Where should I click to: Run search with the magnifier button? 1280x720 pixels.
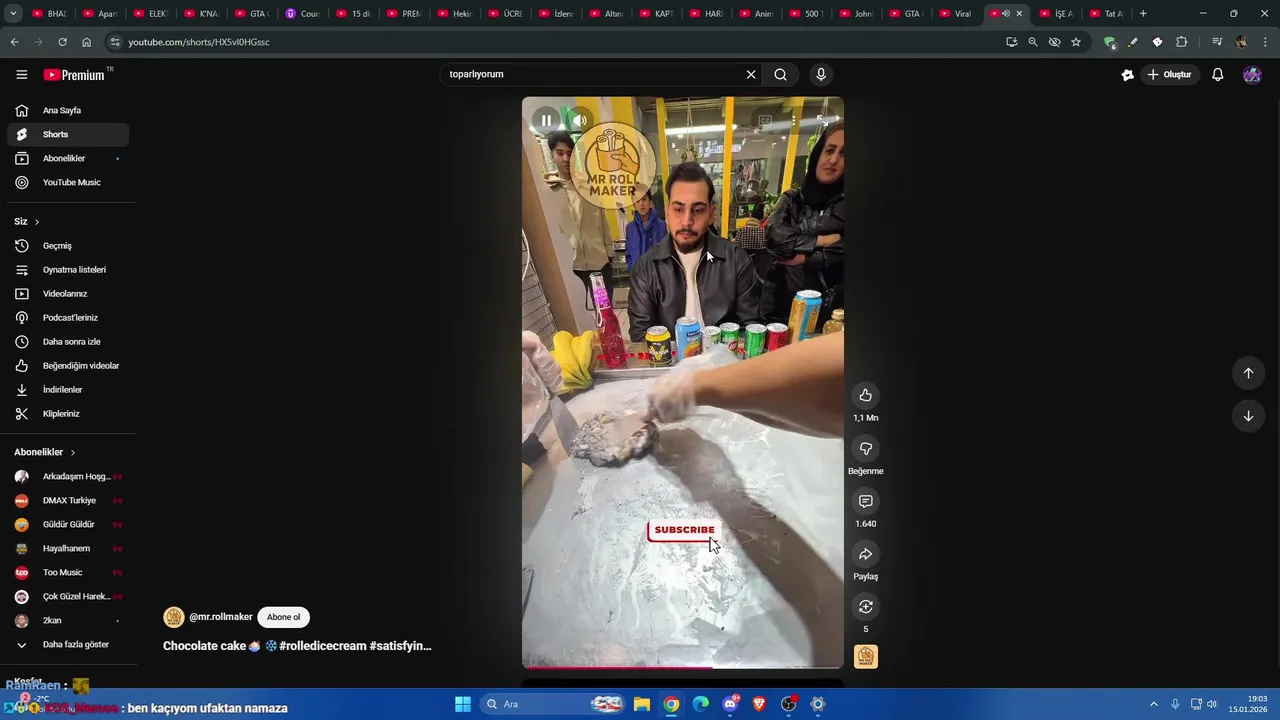pyautogui.click(x=780, y=74)
